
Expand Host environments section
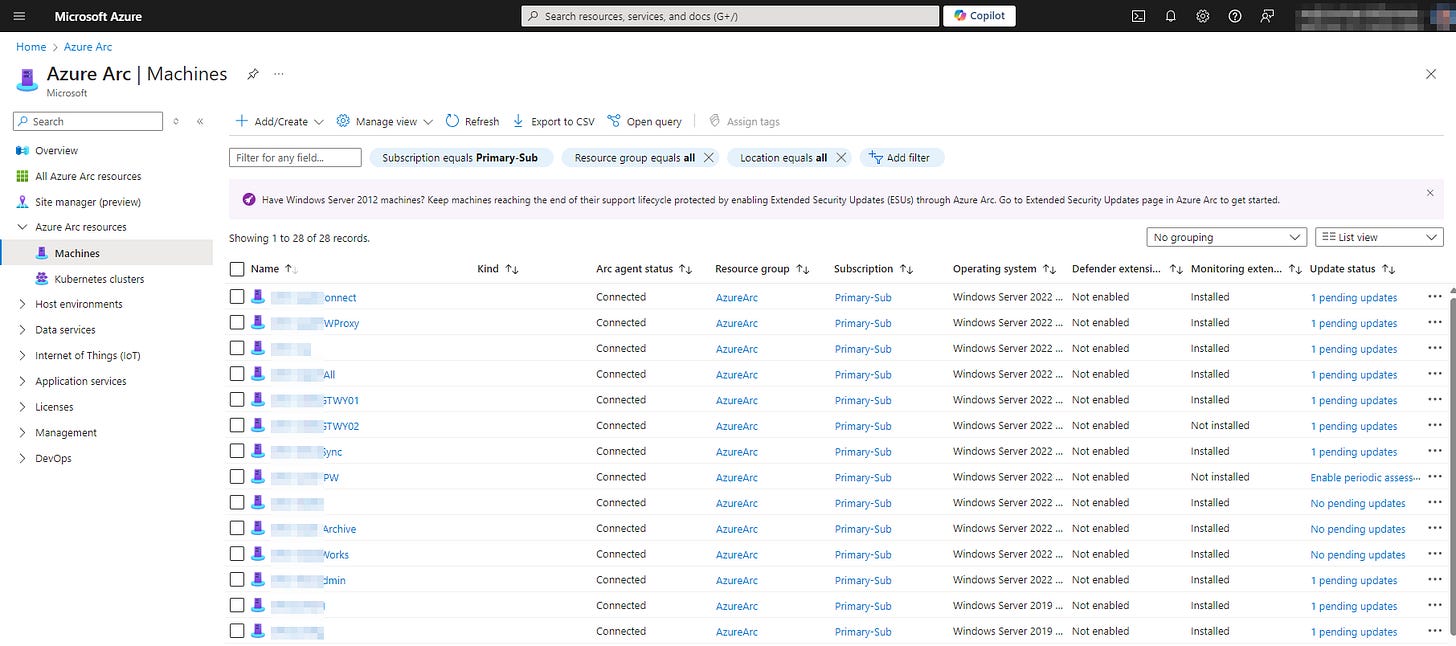(23, 304)
